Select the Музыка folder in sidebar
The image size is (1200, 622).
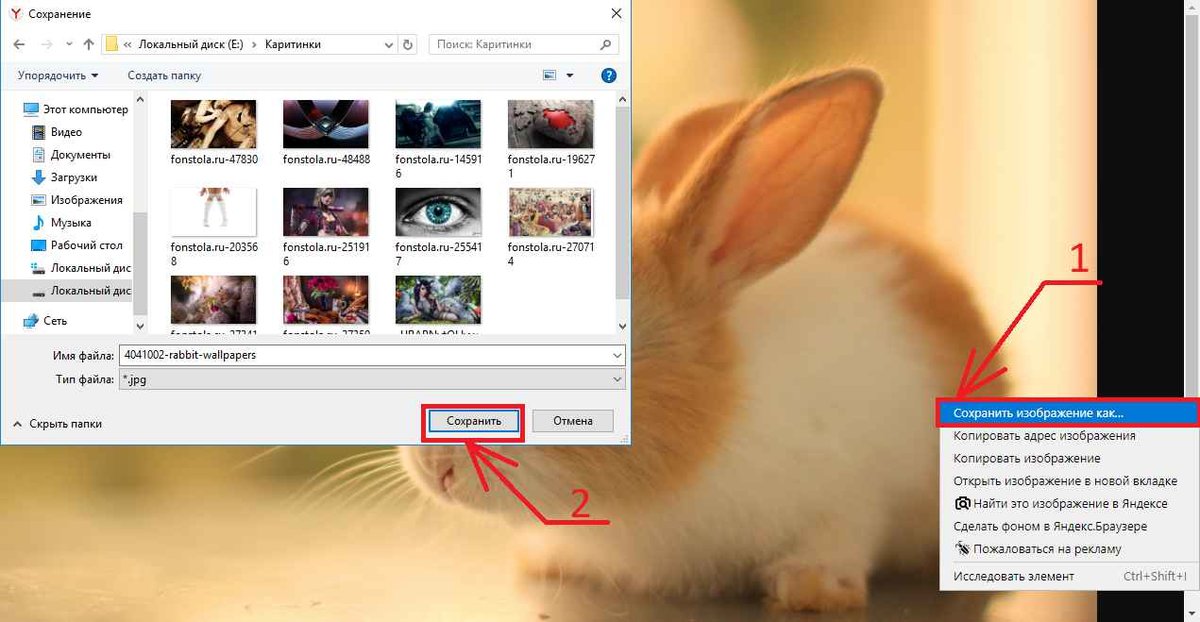(x=70, y=222)
